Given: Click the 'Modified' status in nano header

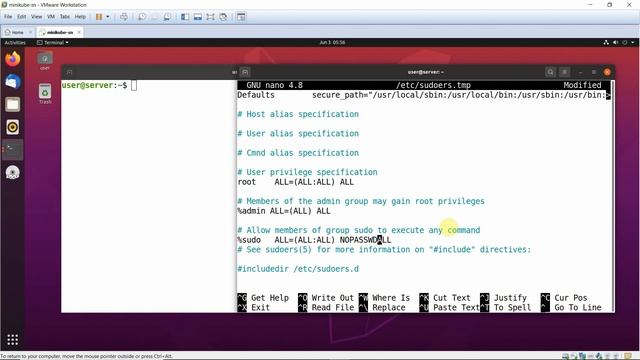Looking at the screenshot, I should 582,85.
